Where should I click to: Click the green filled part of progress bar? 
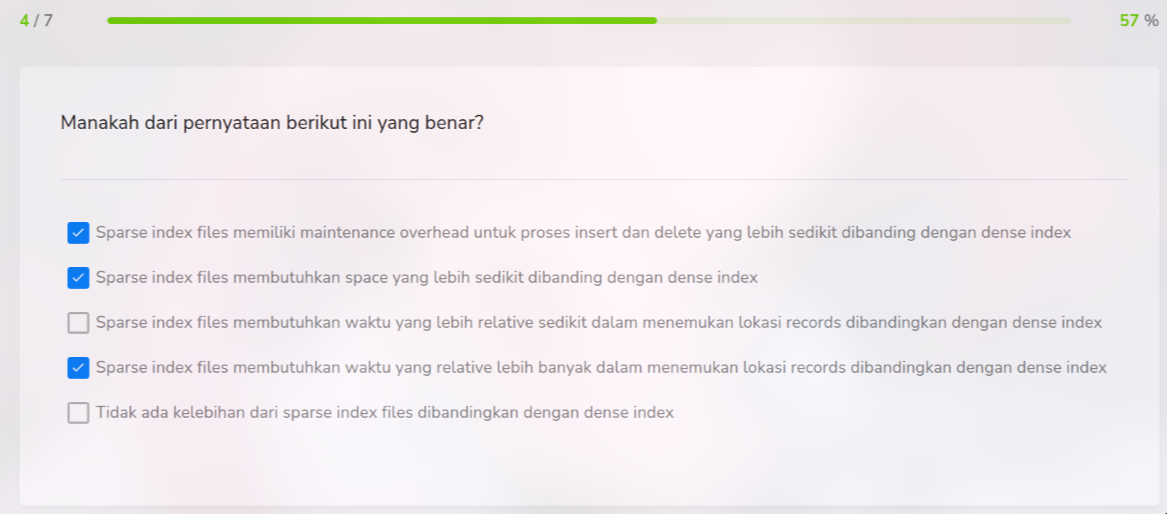[x=380, y=20]
